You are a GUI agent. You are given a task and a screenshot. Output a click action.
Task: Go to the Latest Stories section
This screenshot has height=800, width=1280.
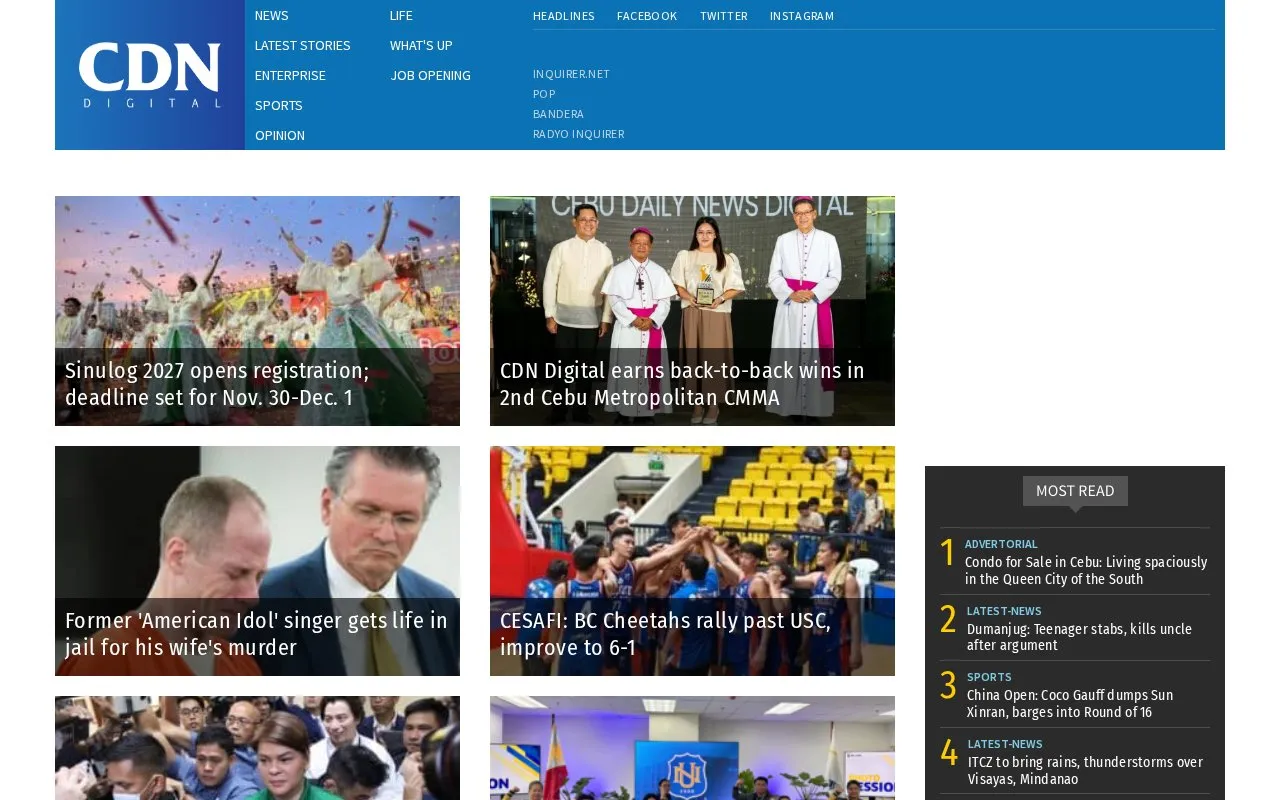tap(302, 46)
